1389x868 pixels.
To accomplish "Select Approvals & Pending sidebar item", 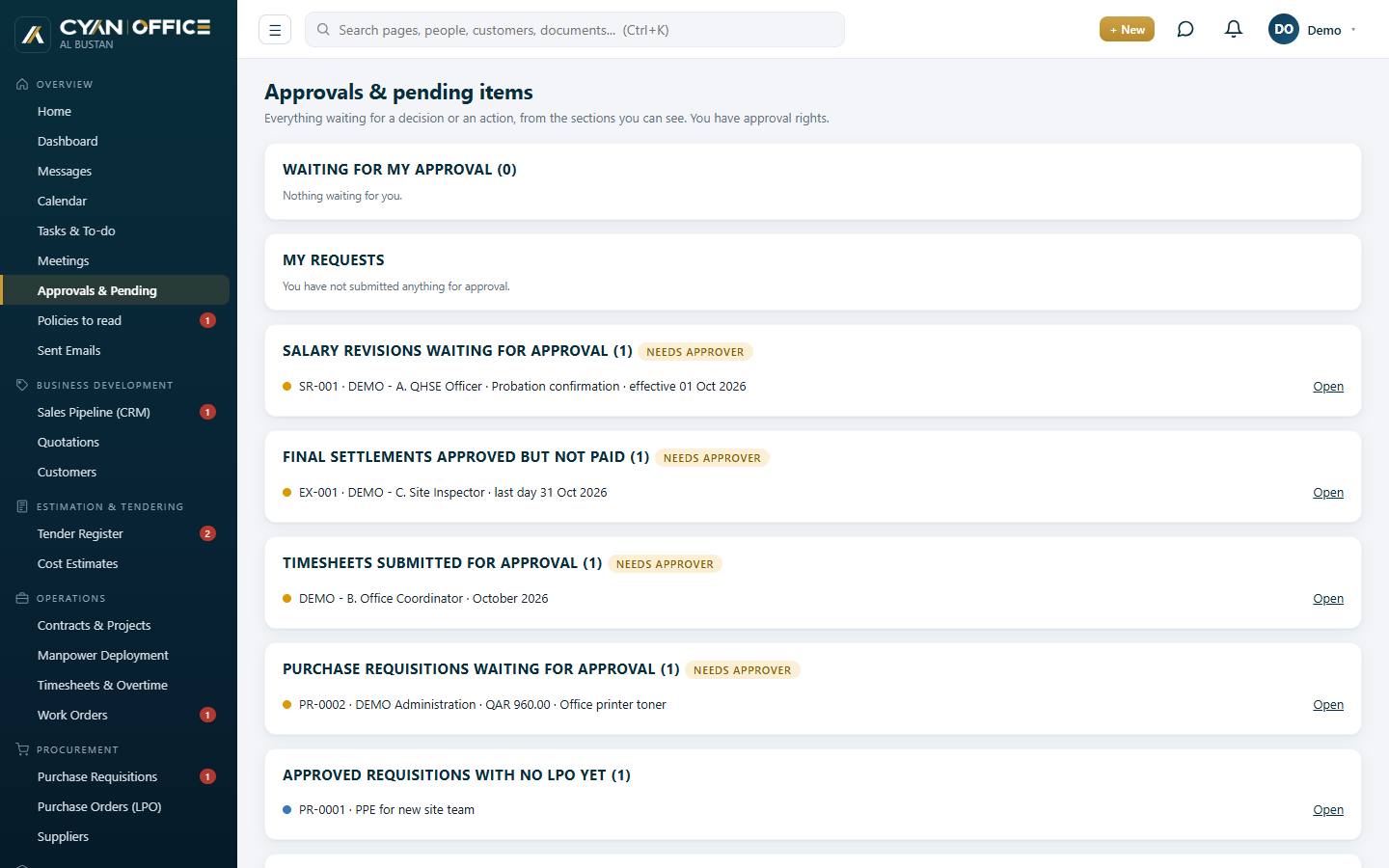I will (115, 290).
